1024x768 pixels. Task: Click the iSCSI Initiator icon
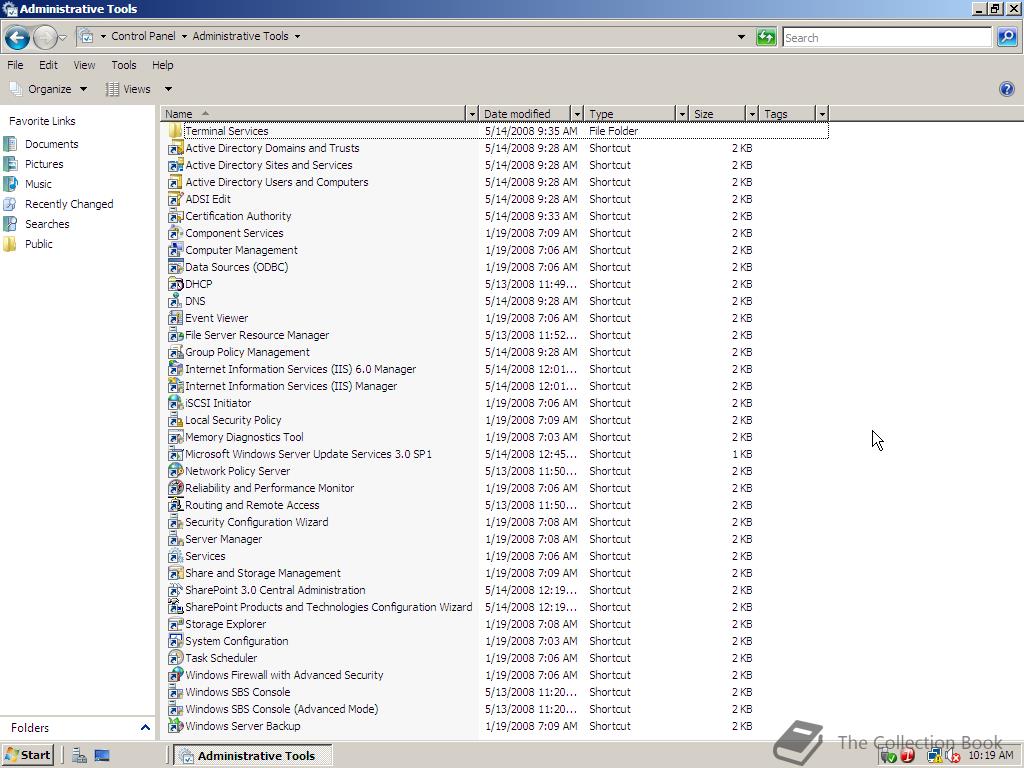coord(175,403)
